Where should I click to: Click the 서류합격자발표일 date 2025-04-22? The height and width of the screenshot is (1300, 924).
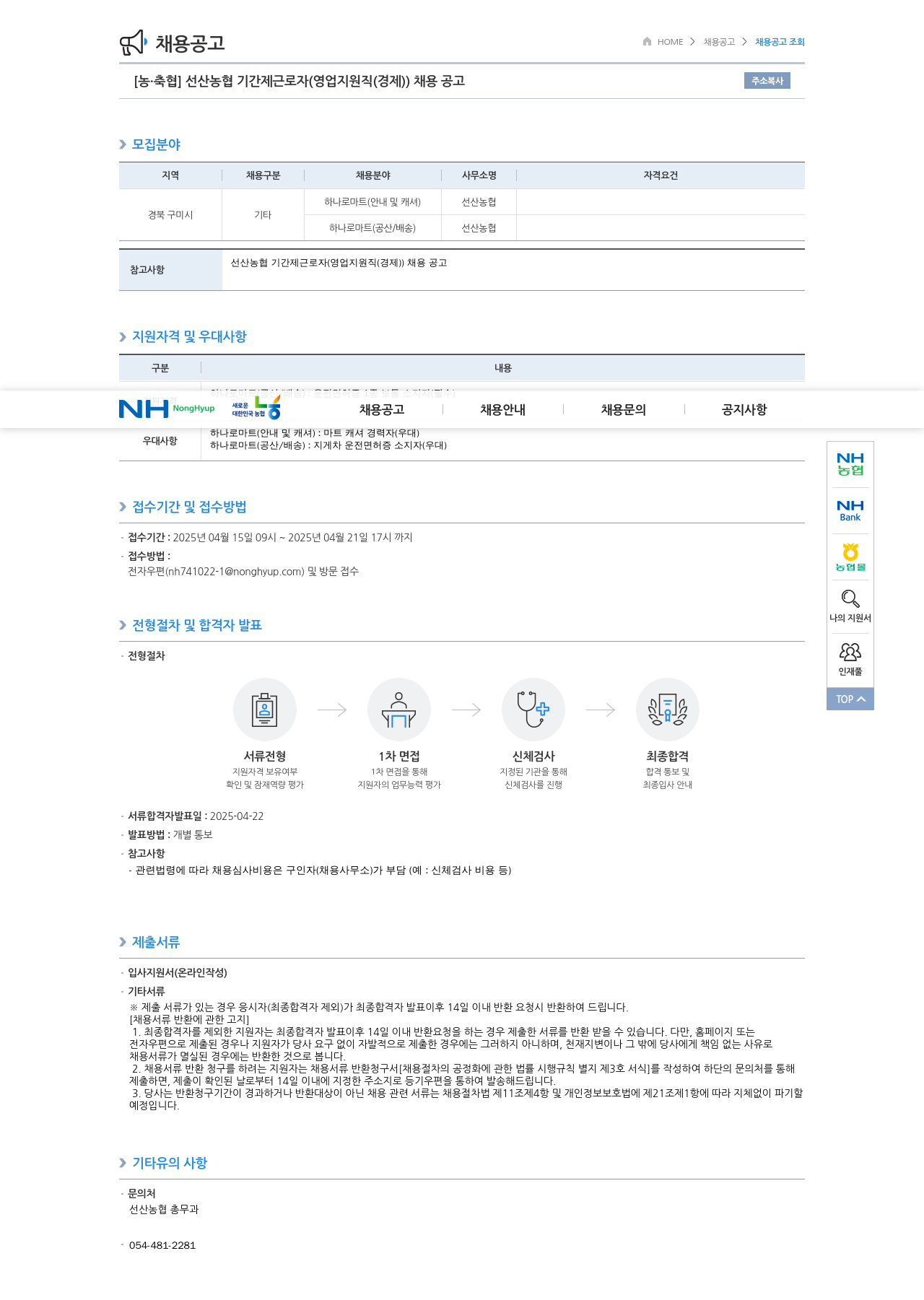pyautogui.click(x=237, y=816)
